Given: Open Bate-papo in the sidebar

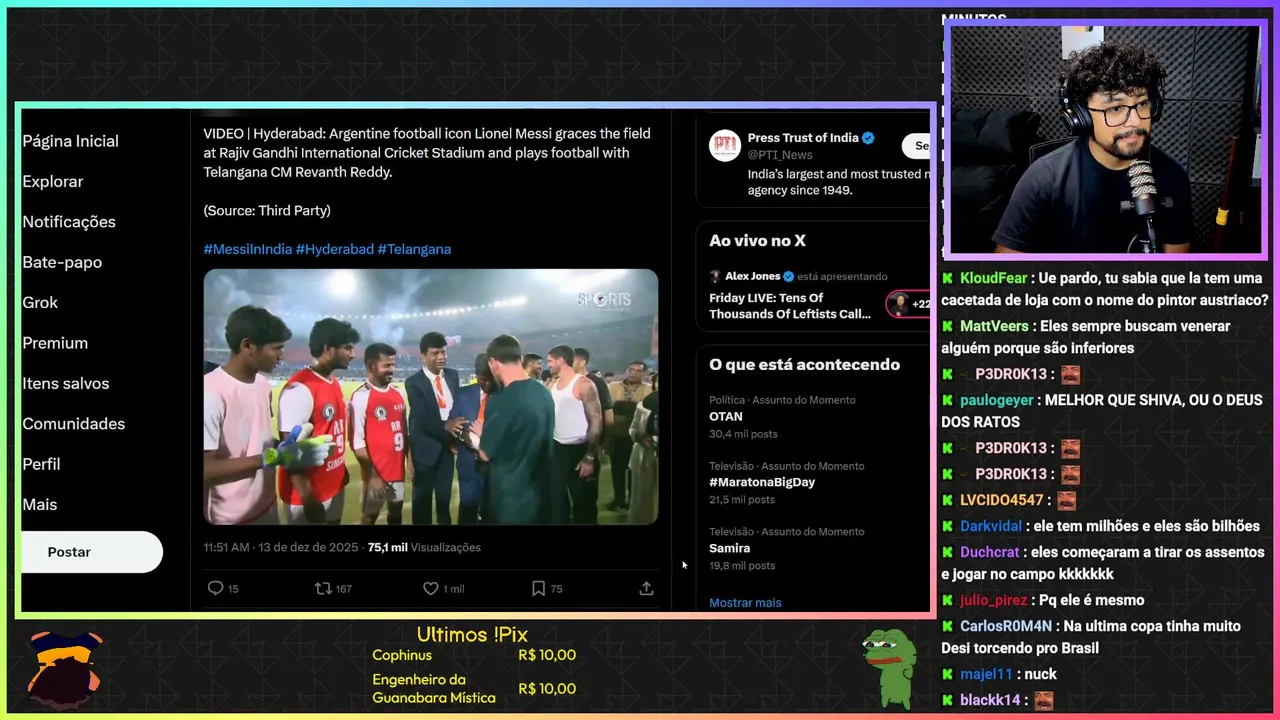Looking at the screenshot, I should click(x=62, y=262).
